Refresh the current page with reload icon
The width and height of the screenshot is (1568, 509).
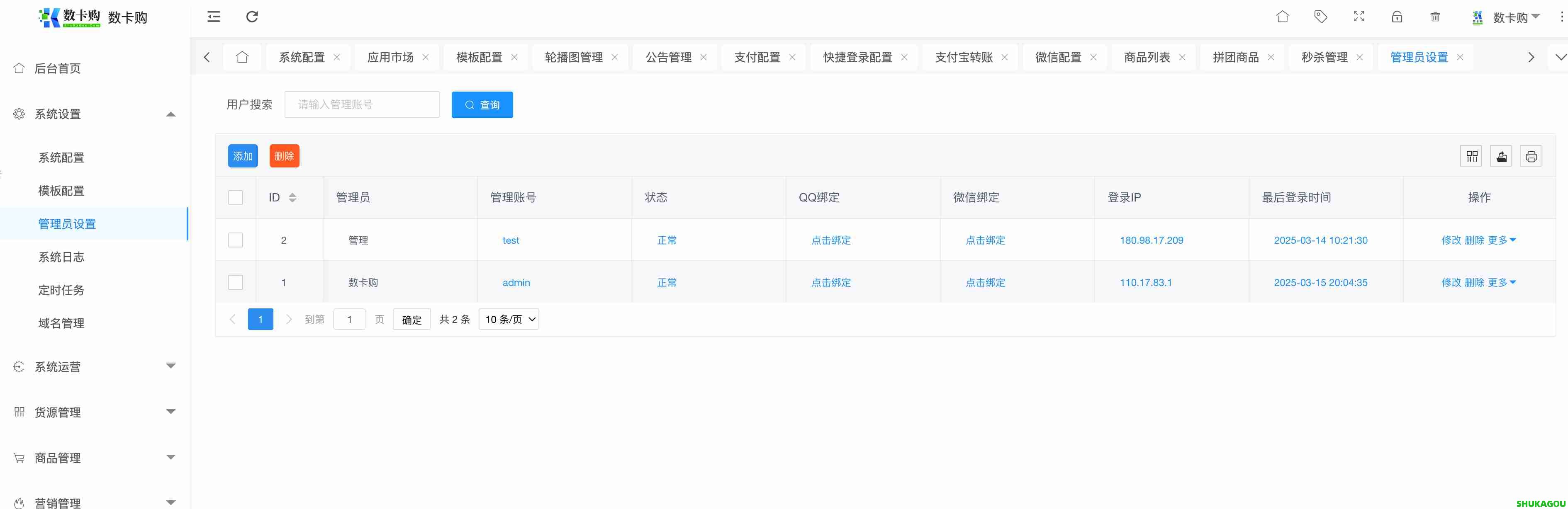(252, 17)
